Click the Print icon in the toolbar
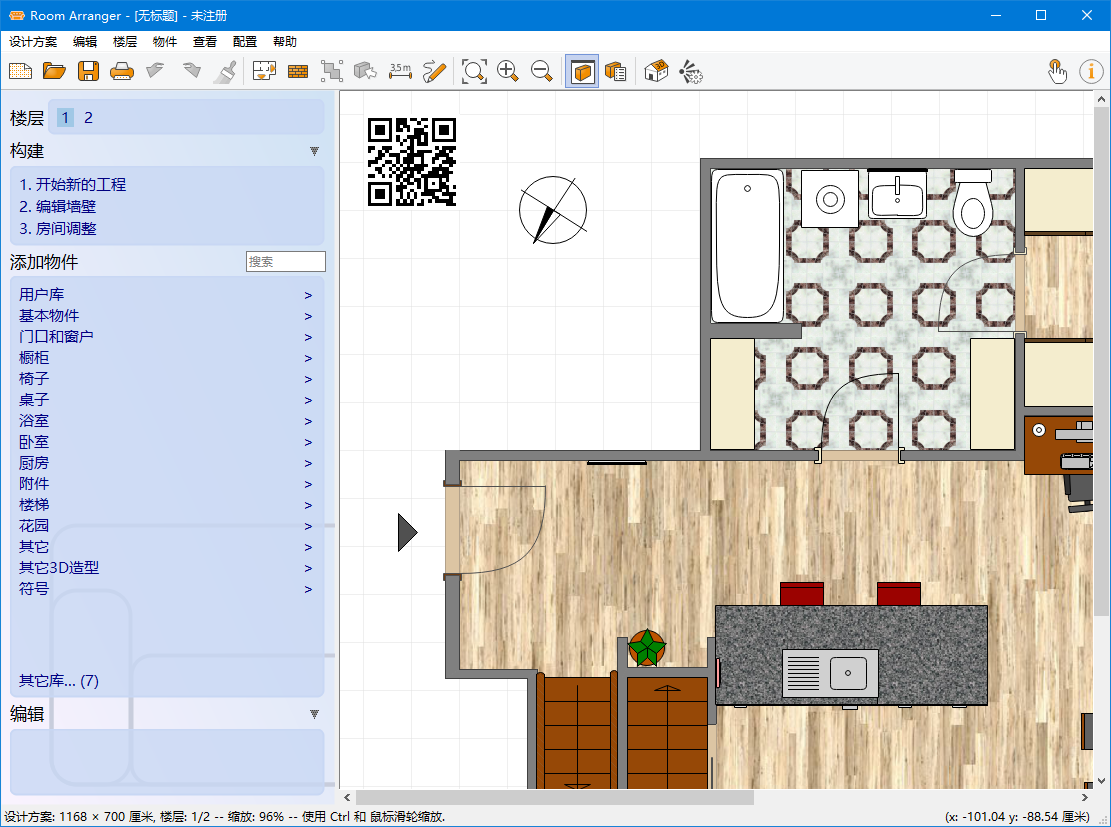 click(x=121, y=71)
